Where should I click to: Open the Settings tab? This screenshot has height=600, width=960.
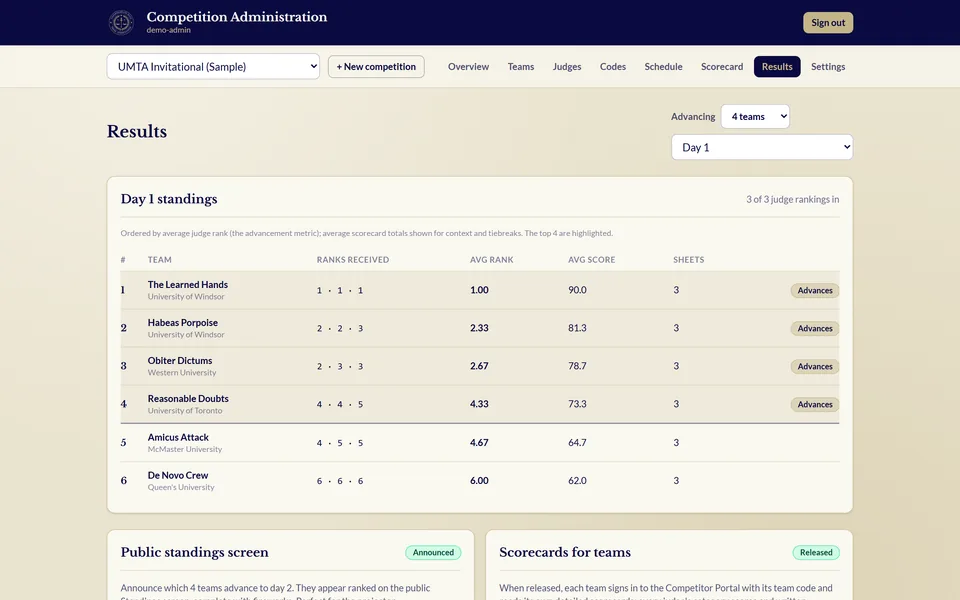tap(828, 67)
